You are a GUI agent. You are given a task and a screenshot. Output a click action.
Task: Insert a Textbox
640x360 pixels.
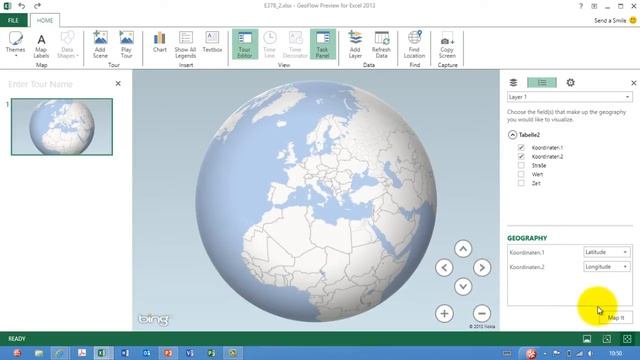tap(212, 42)
